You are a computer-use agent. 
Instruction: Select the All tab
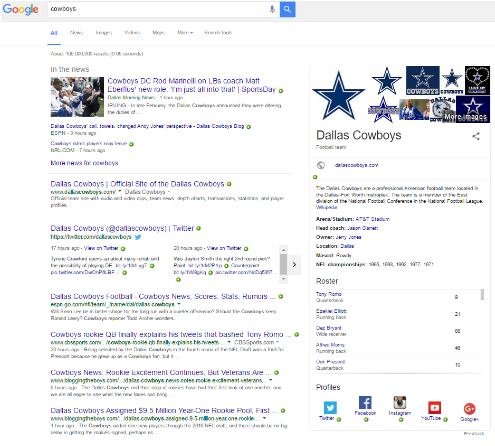pyautogui.click(x=54, y=33)
